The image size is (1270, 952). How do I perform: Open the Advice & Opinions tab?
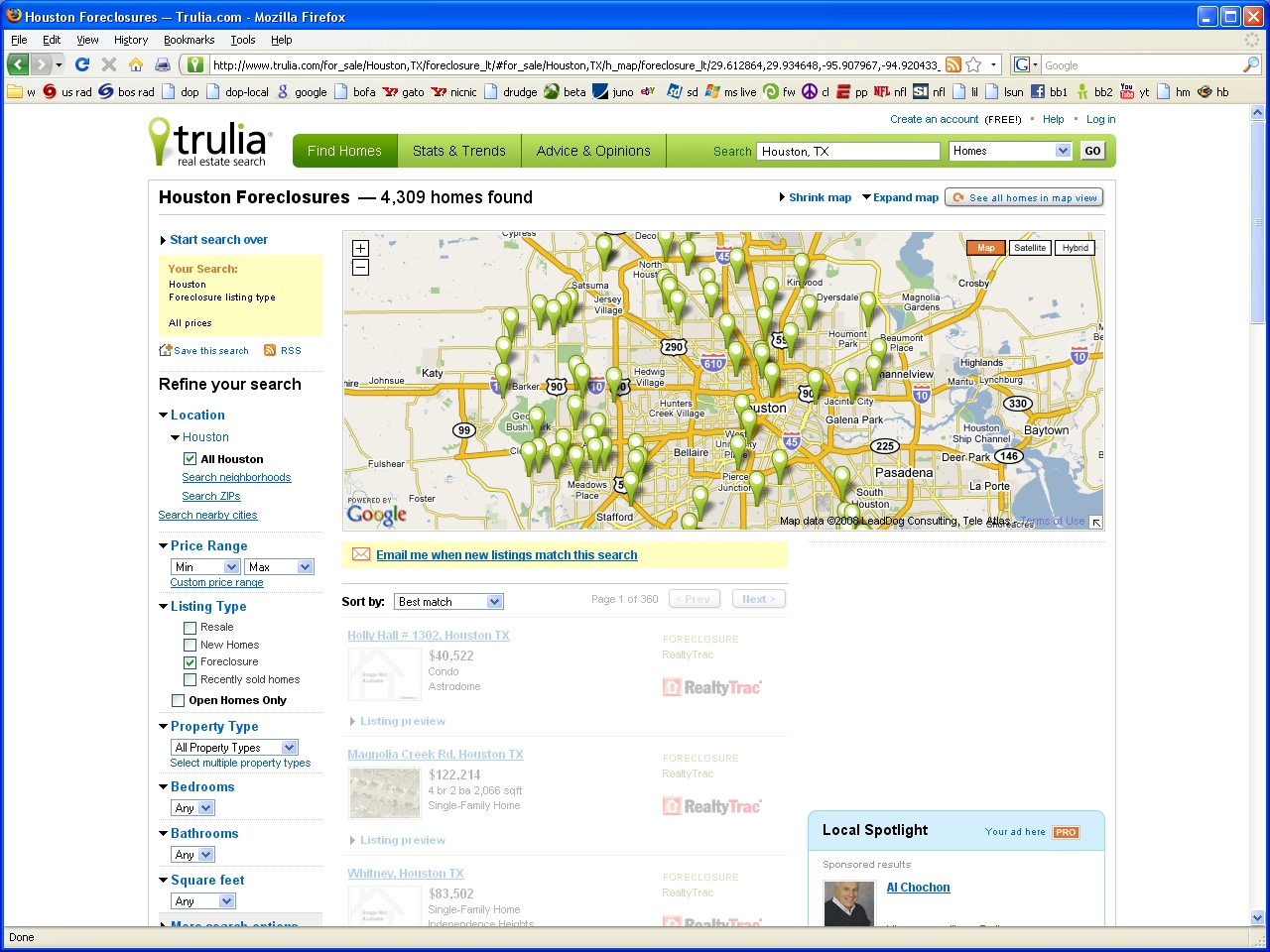coord(593,151)
